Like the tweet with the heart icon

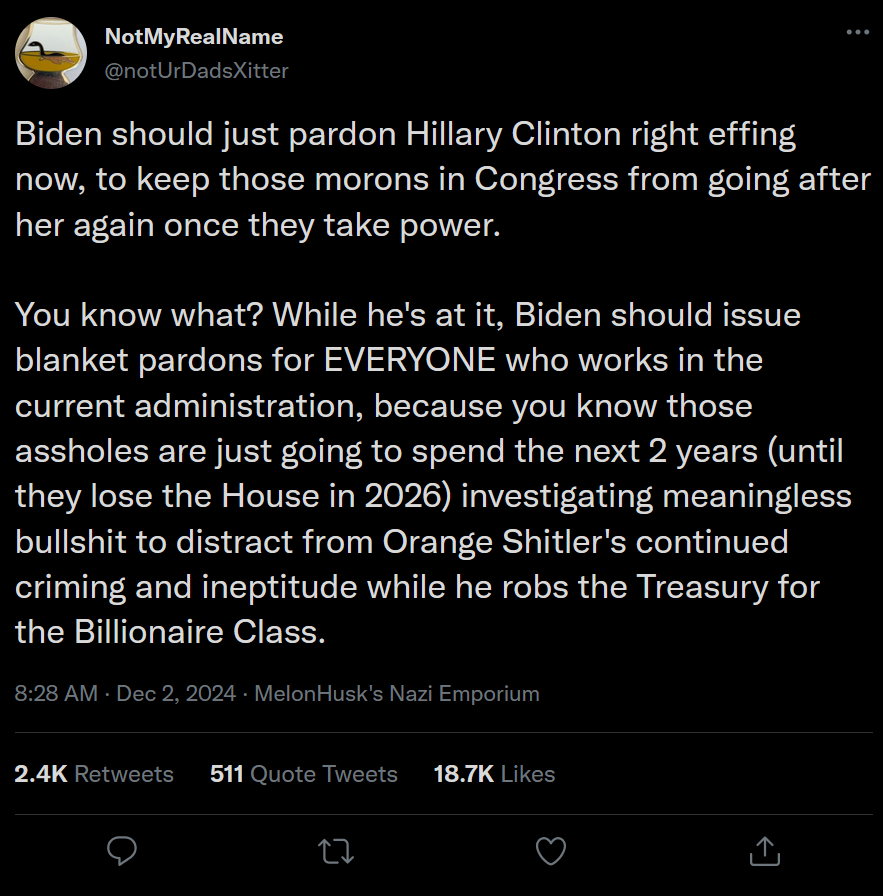coord(551,850)
